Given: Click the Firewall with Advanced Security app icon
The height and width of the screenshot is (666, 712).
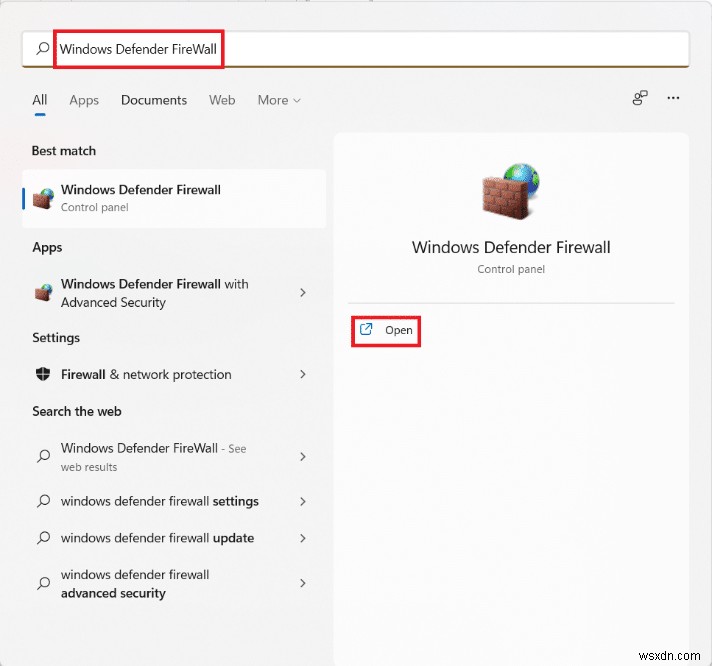Looking at the screenshot, I should [x=43, y=293].
